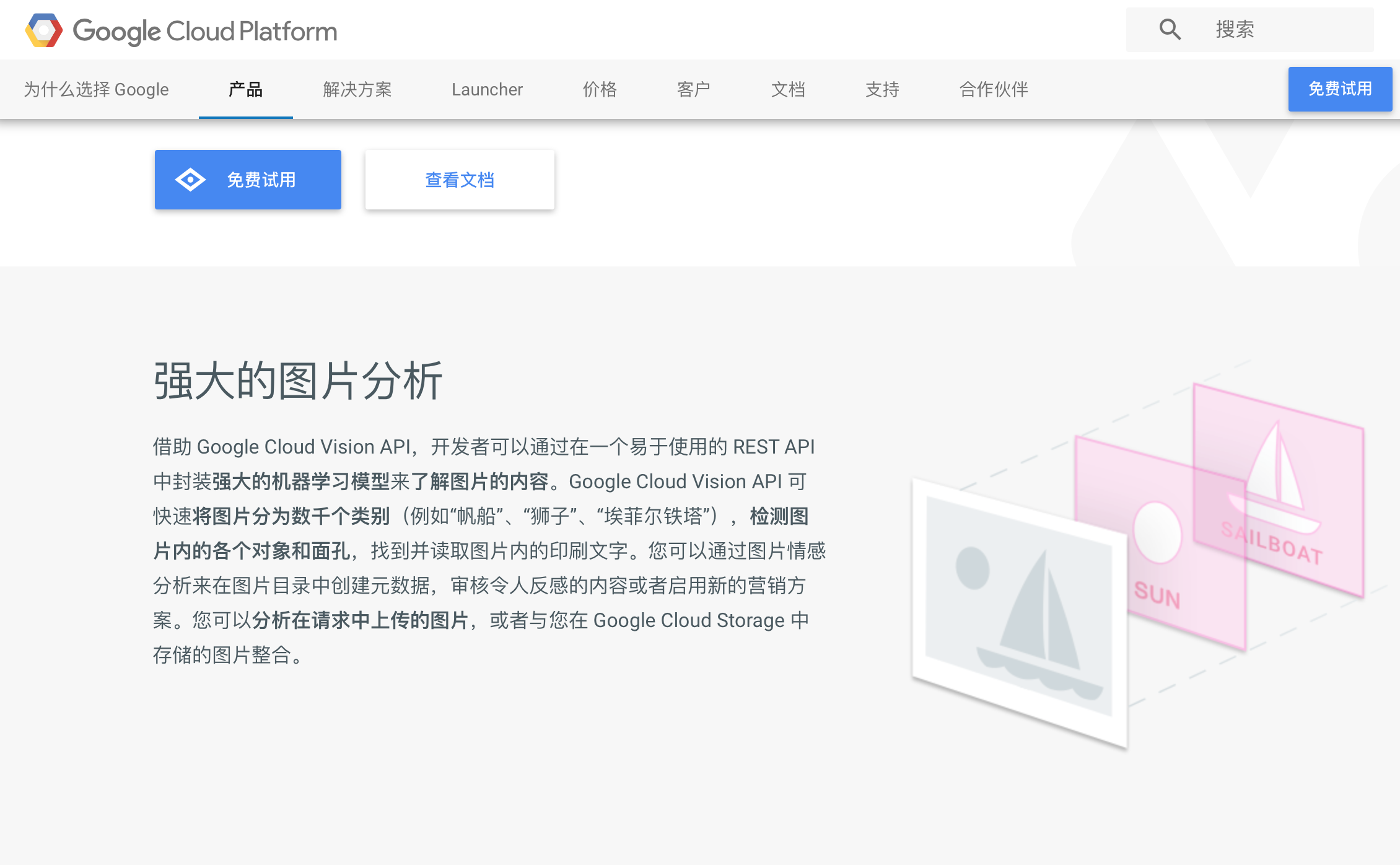Click the sailboat photo illustration

(x=1020, y=612)
